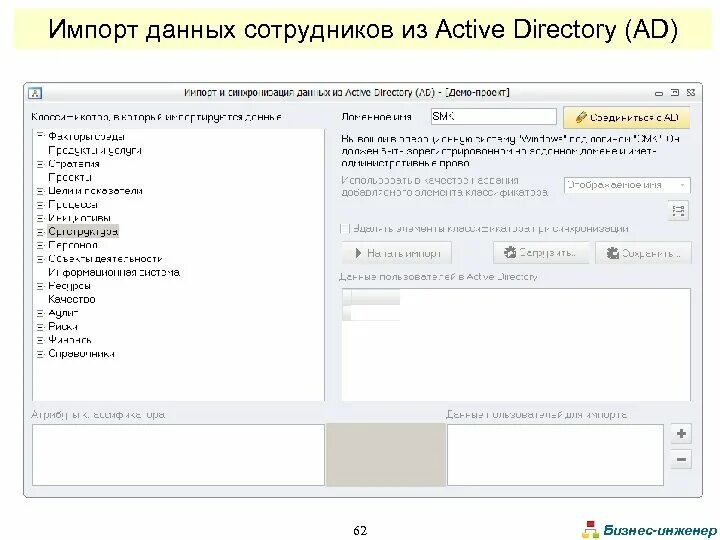Expand the Оргструктура tree node
Screen dimensions: 720x540
(40, 232)
